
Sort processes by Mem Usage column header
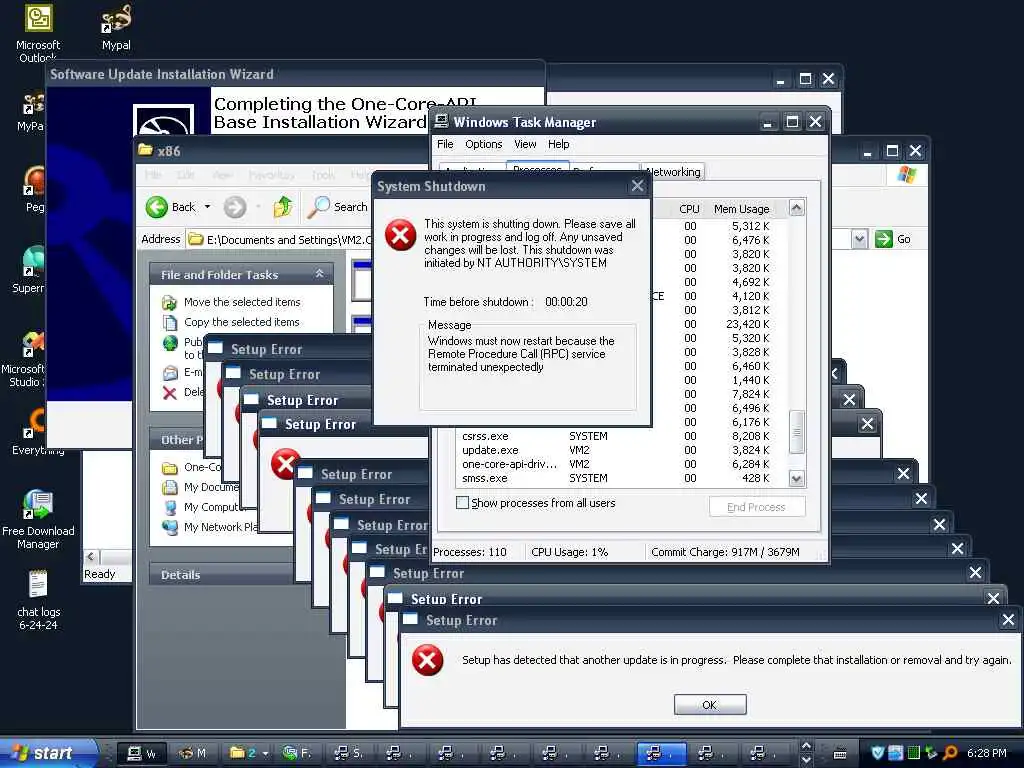tap(741, 209)
